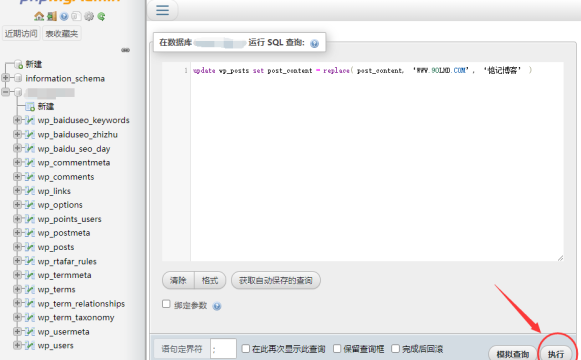581x360 pixels.
Task: Enable the 绑定参数 checkbox
Action: click(x=166, y=304)
